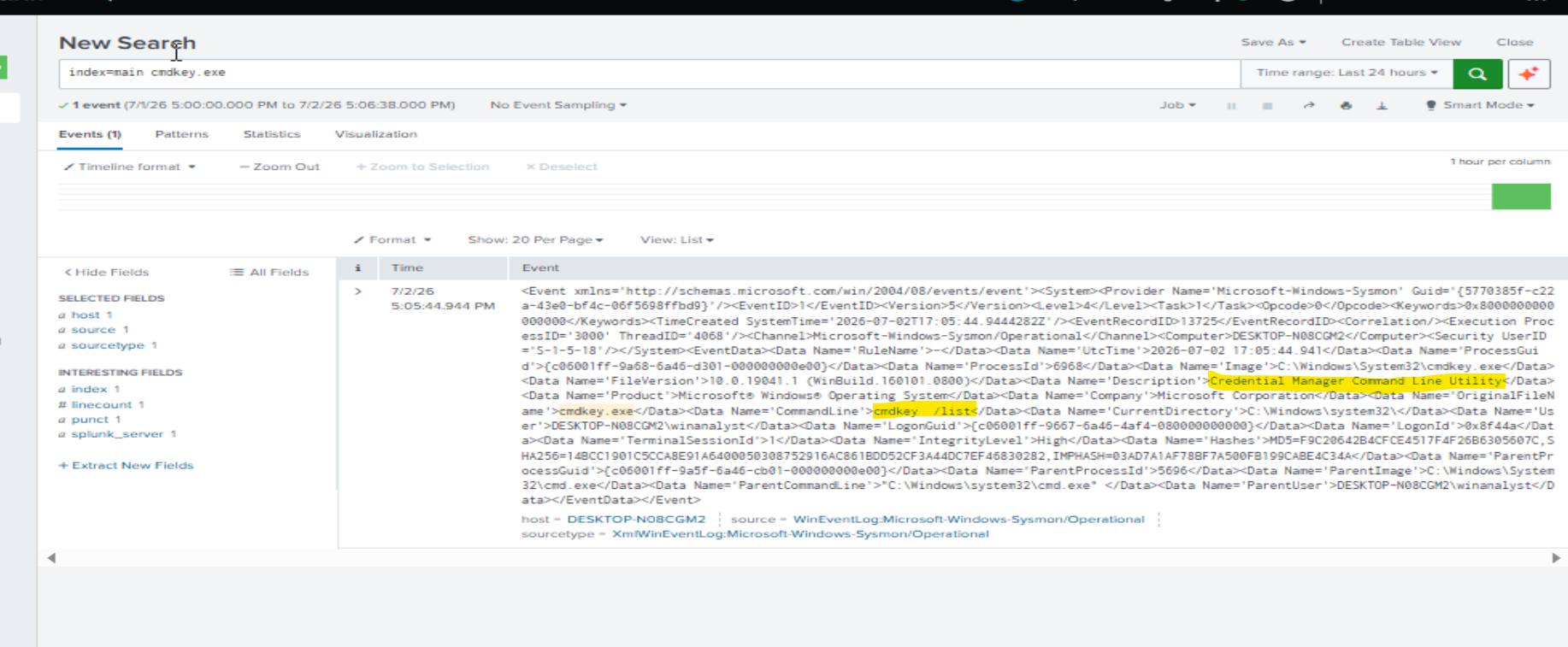Open the linecount interesting field

[x=102, y=404]
